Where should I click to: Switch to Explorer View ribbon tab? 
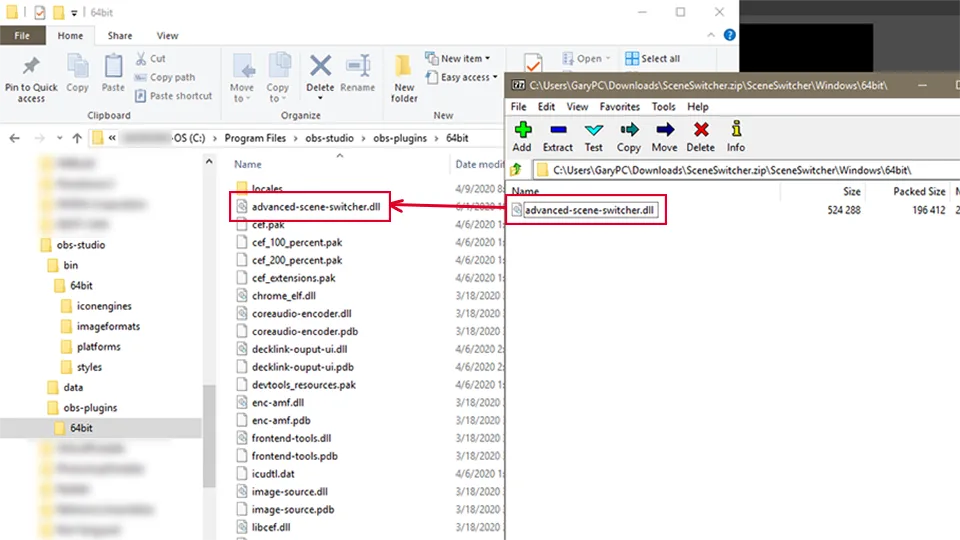[167, 36]
